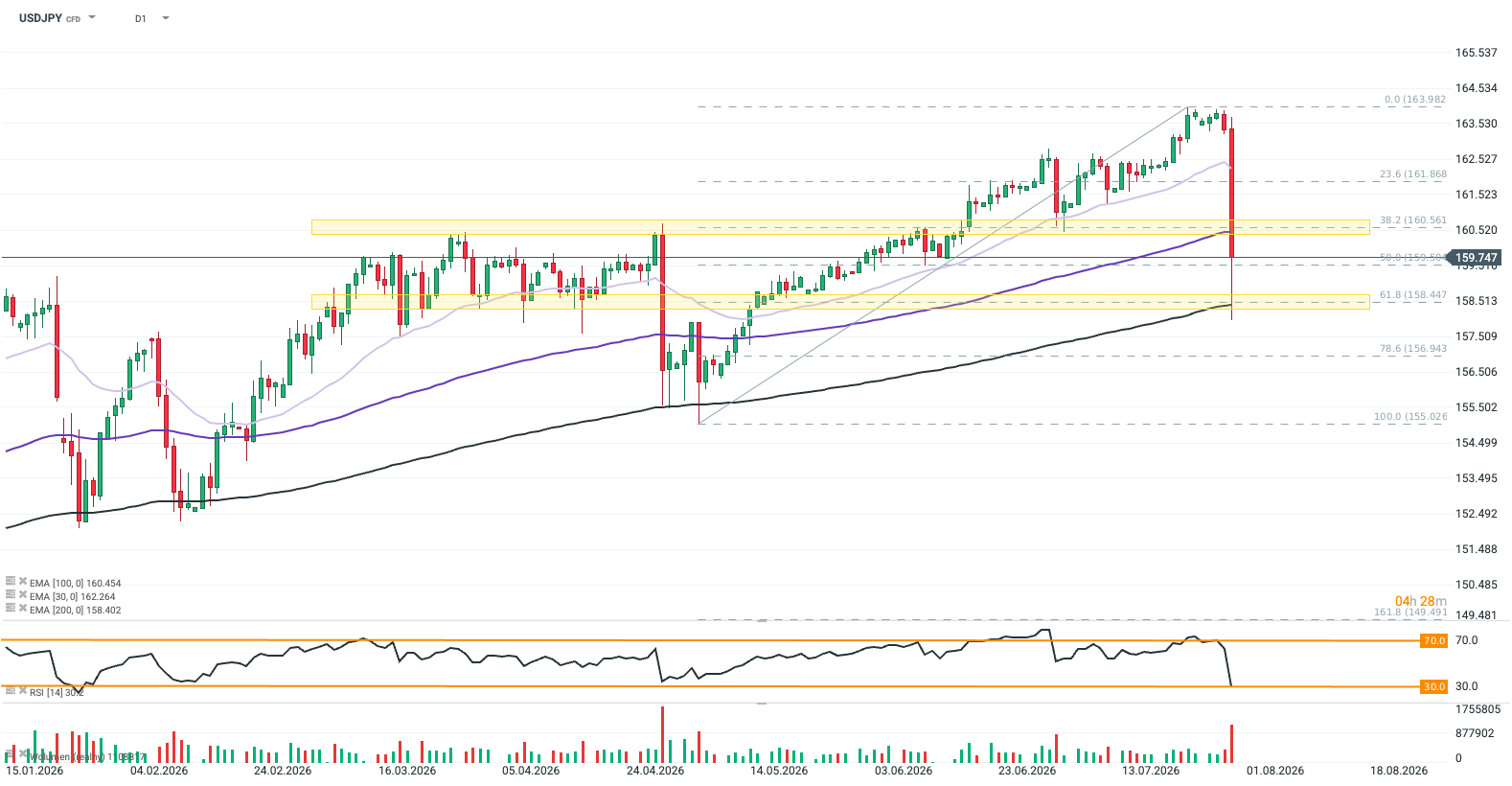
Task: Select the 61.8 Fibonacci level label
Action: click(x=1413, y=295)
